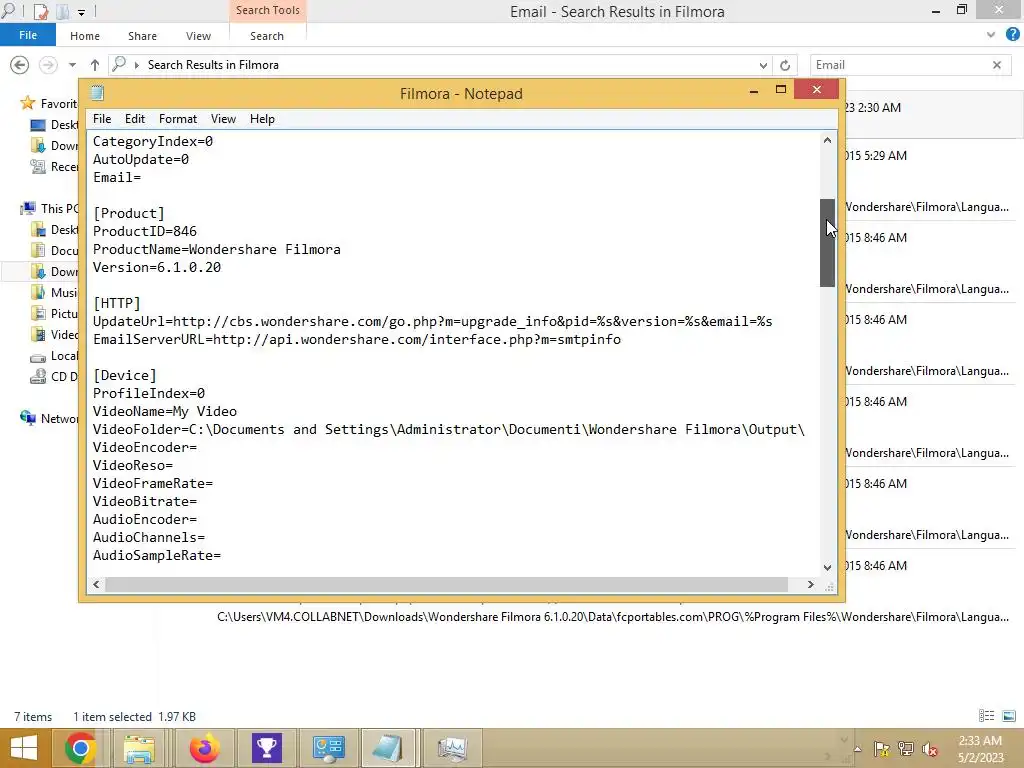Switch to Explorer View ribbon tab
Viewport: 1024px width, 768px height.
[198, 36]
